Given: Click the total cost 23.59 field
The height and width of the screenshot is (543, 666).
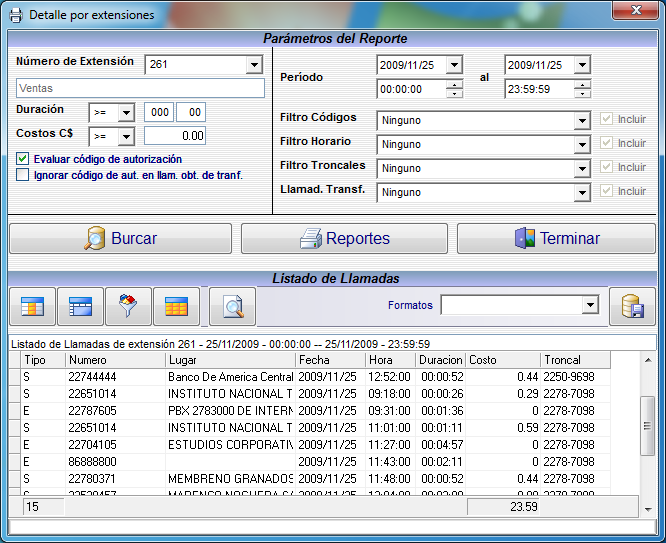Looking at the screenshot, I should [x=503, y=506].
